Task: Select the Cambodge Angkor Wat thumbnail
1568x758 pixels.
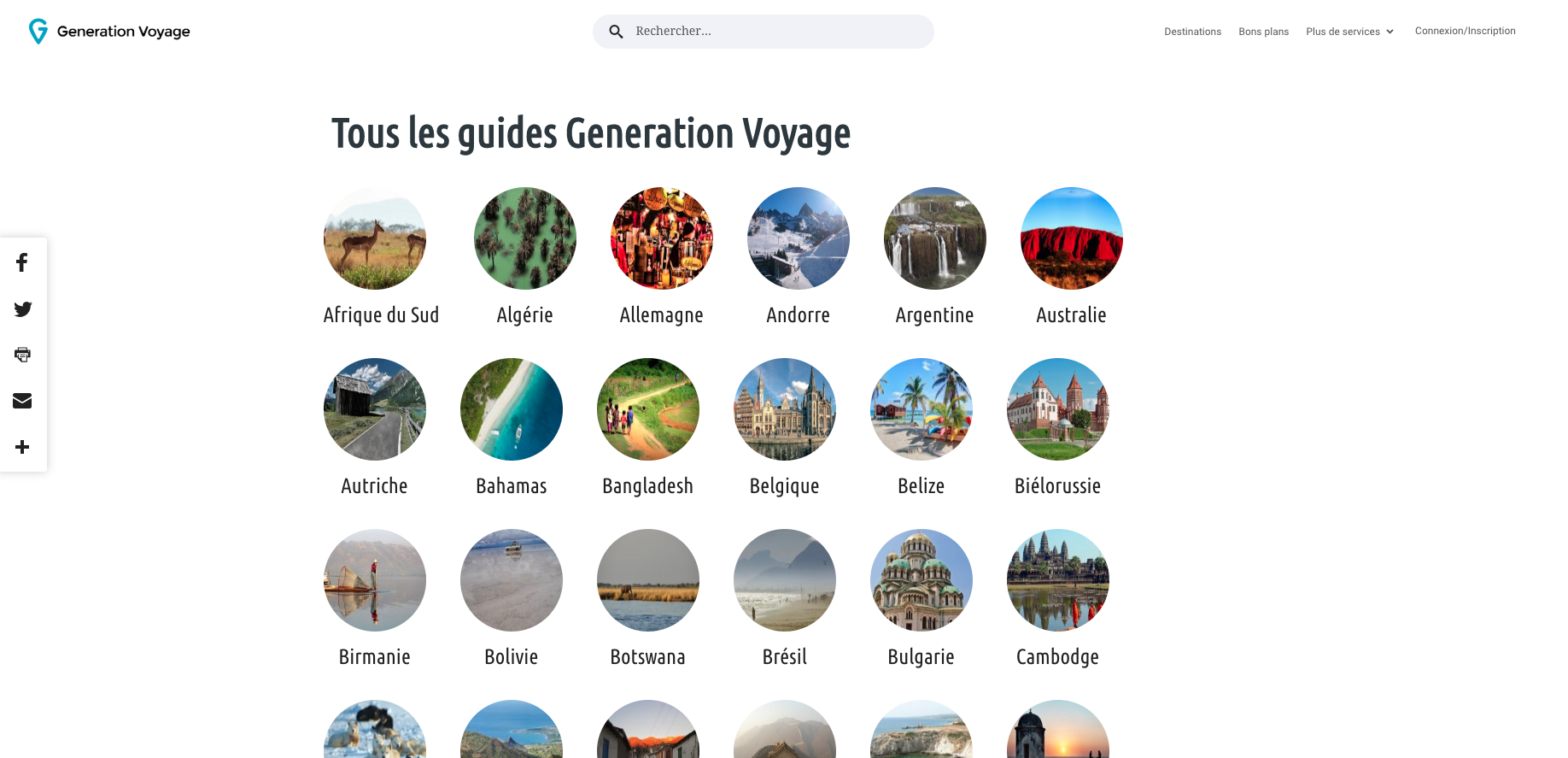Action: coord(1058,580)
